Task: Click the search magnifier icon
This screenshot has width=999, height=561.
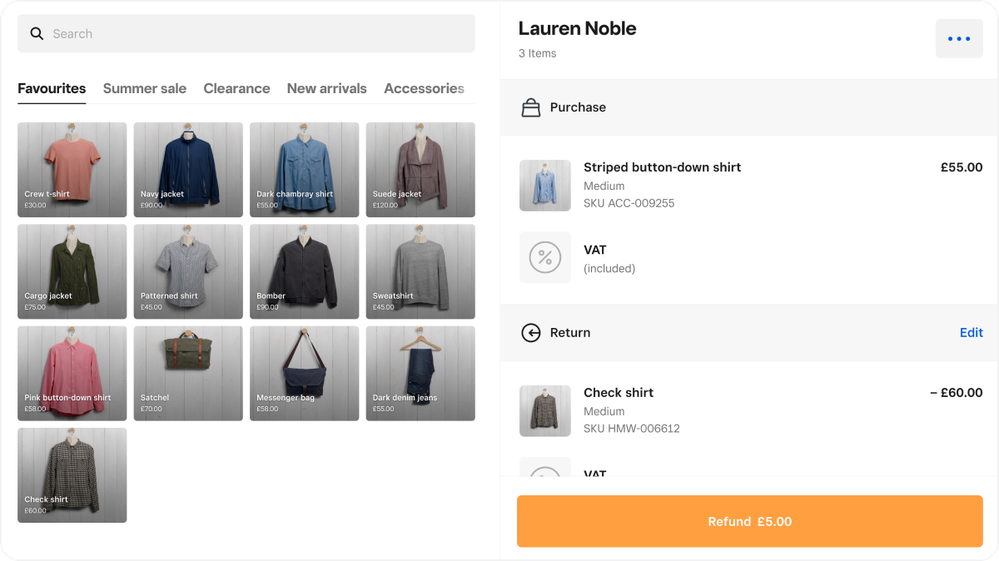Action: pos(37,34)
